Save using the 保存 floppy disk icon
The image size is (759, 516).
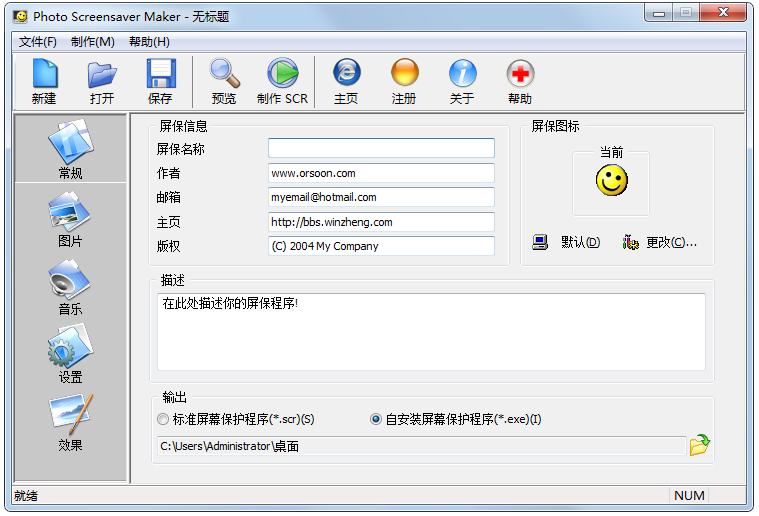pyautogui.click(x=160, y=80)
